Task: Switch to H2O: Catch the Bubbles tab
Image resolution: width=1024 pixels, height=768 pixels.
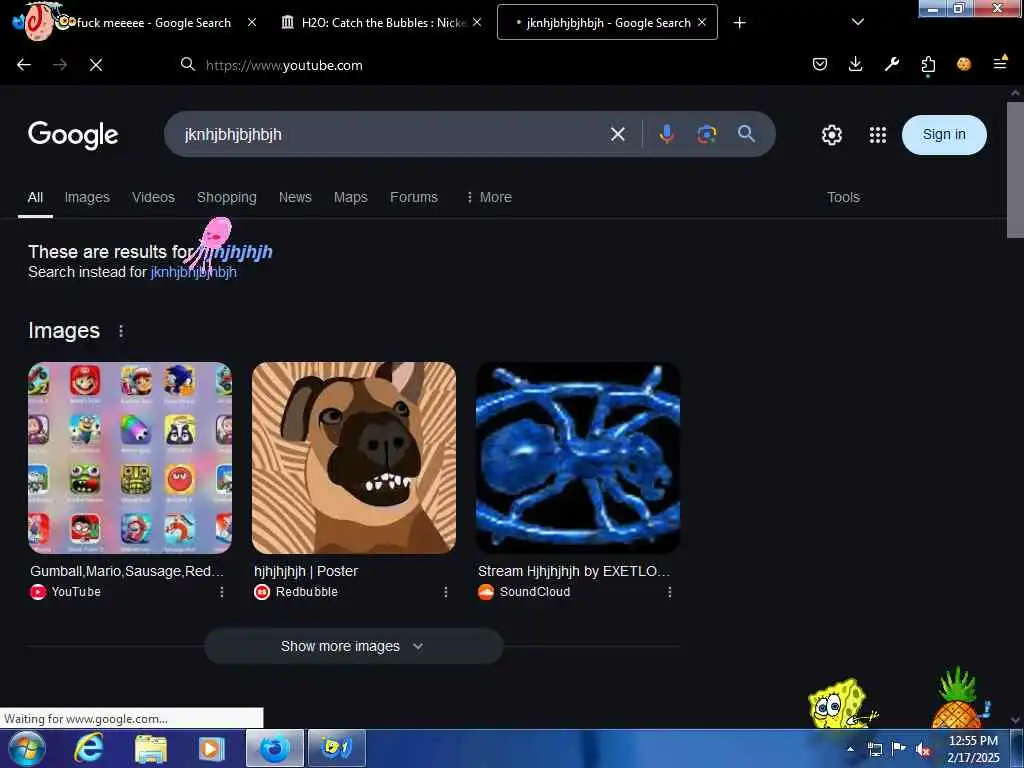Action: [382, 23]
